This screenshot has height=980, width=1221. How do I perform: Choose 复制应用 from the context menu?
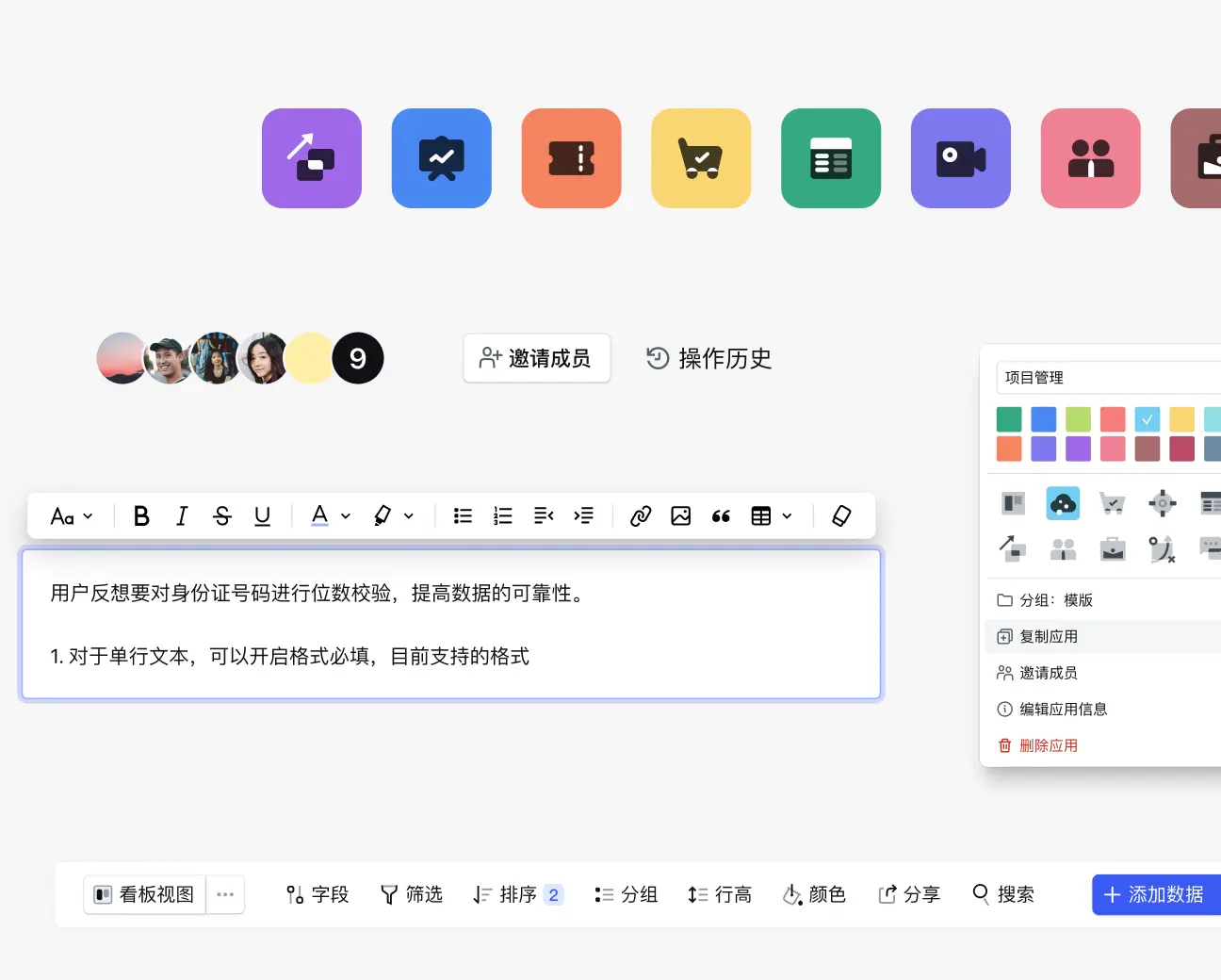(1049, 637)
